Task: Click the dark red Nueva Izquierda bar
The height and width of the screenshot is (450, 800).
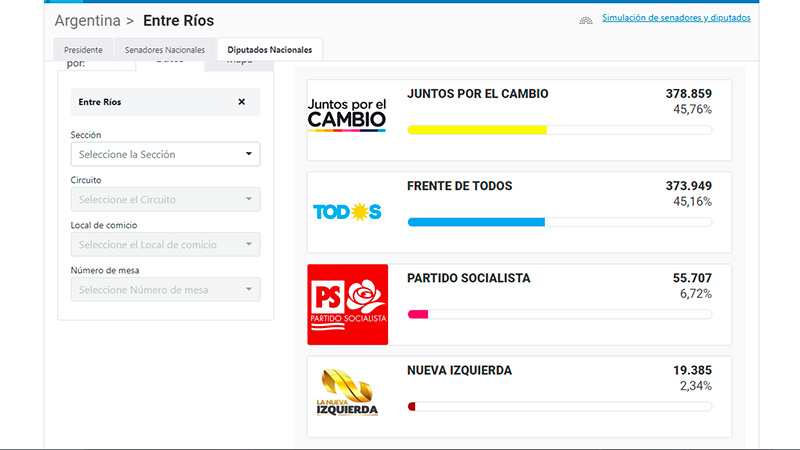Action: pos(412,407)
